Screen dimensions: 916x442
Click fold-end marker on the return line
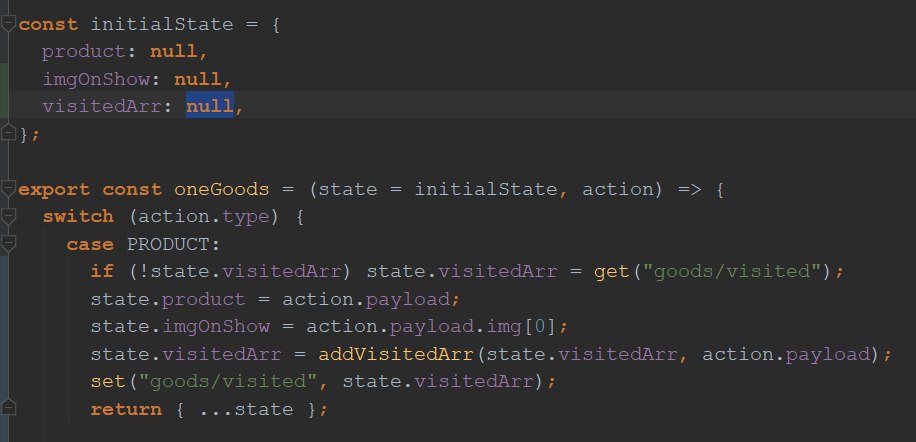pos(8,408)
